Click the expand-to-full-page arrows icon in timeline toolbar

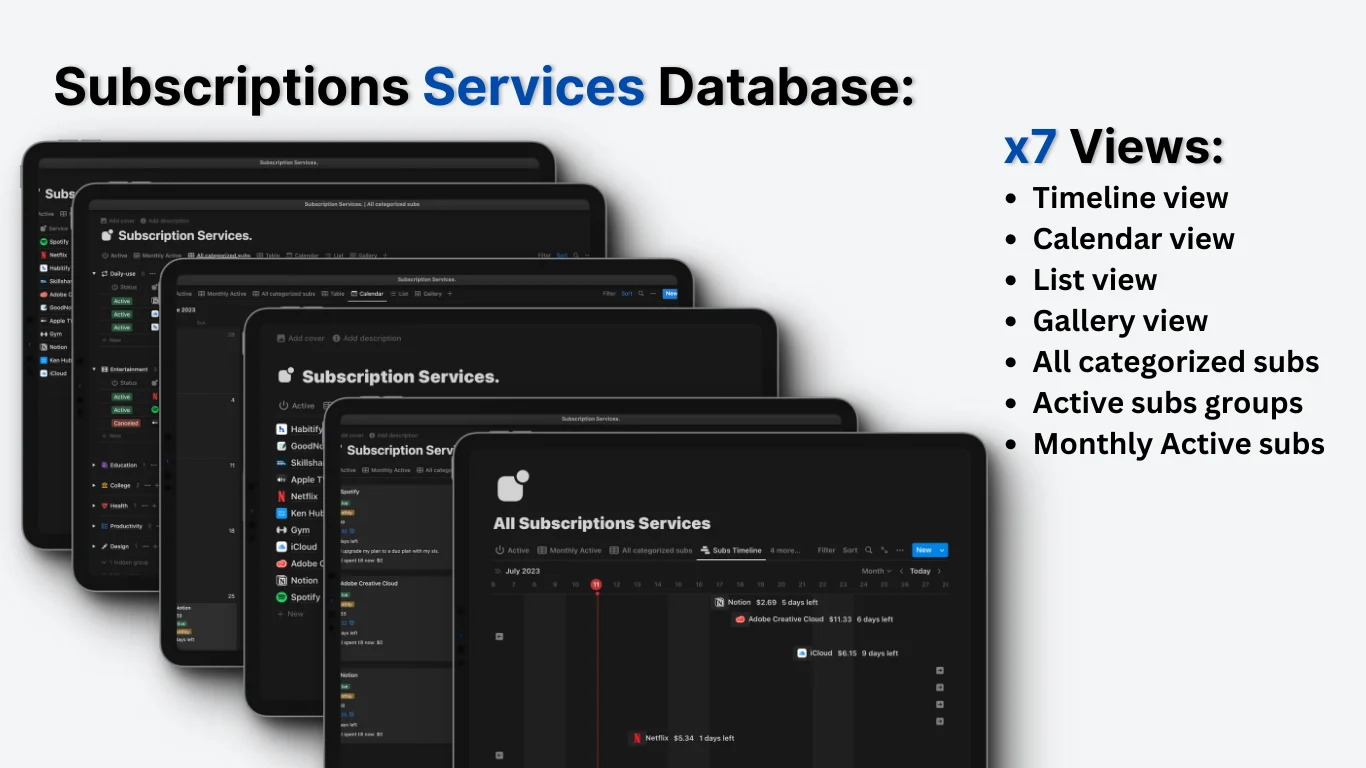tap(884, 550)
